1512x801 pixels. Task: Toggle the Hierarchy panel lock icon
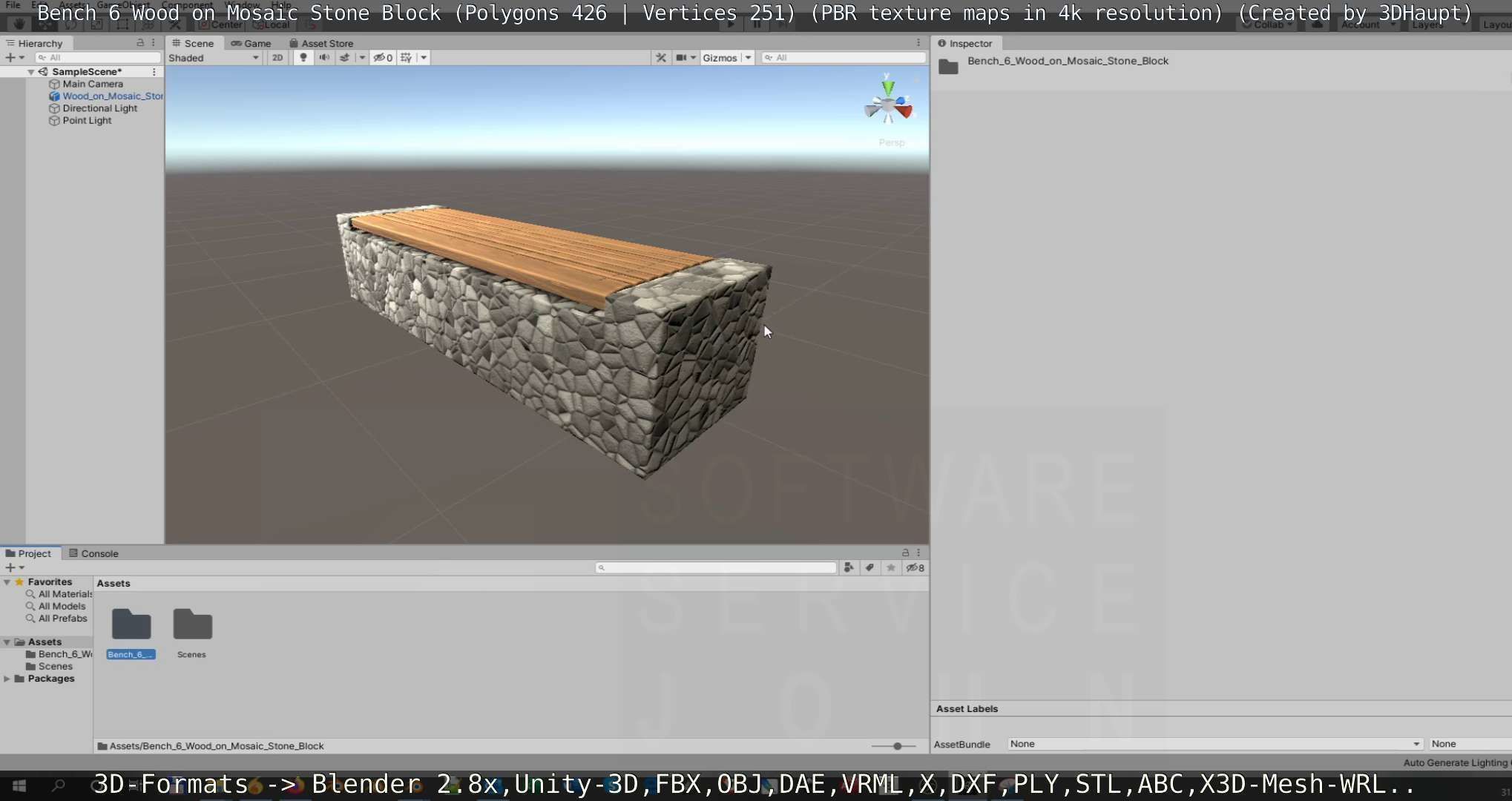[x=140, y=43]
